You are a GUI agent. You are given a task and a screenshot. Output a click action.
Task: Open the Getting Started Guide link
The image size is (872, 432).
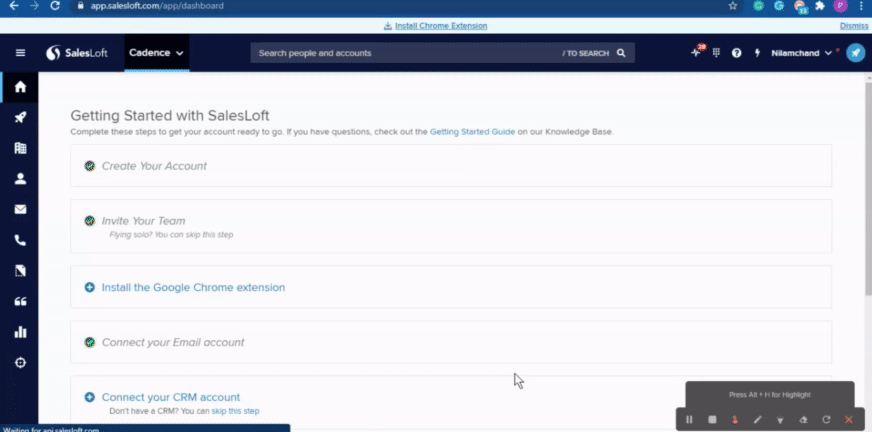point(472,132)
